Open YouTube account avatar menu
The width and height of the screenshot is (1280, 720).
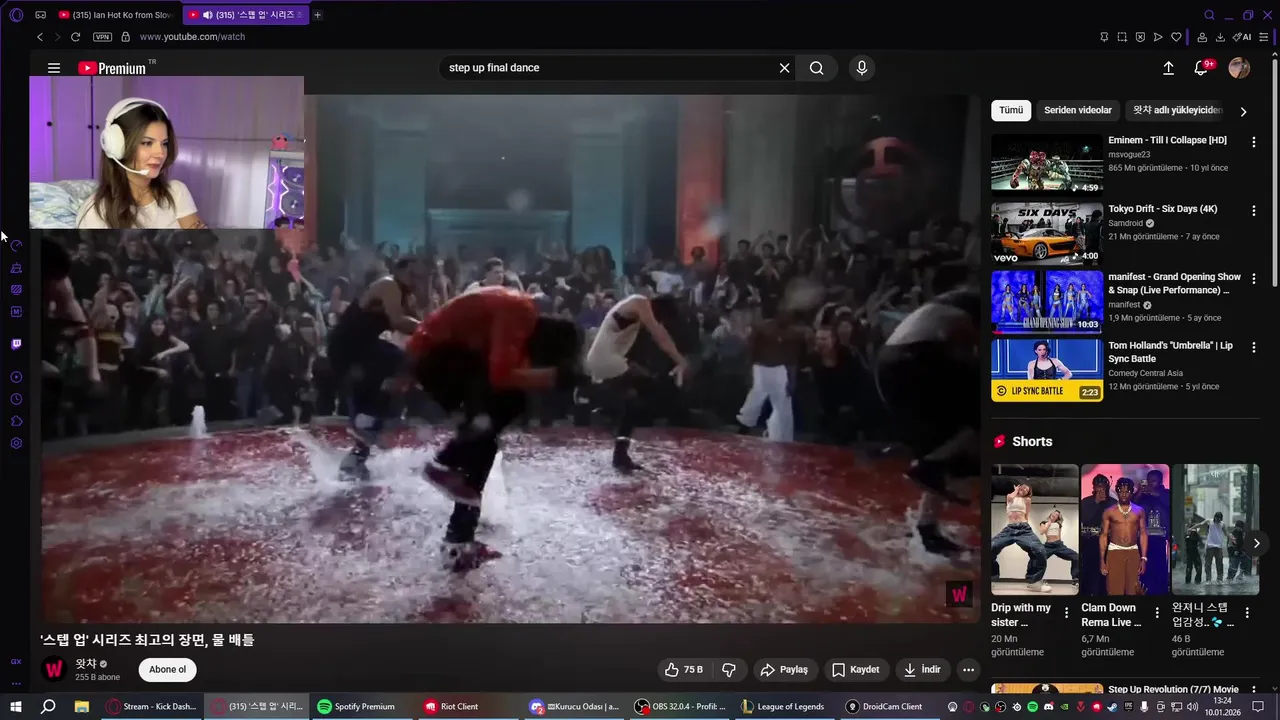coord(1239,68)
